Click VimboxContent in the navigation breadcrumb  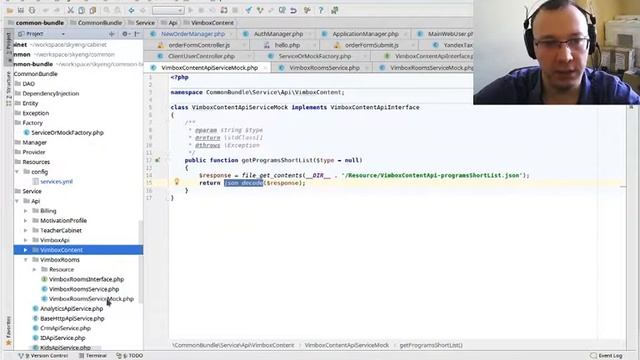coord(209,23)
